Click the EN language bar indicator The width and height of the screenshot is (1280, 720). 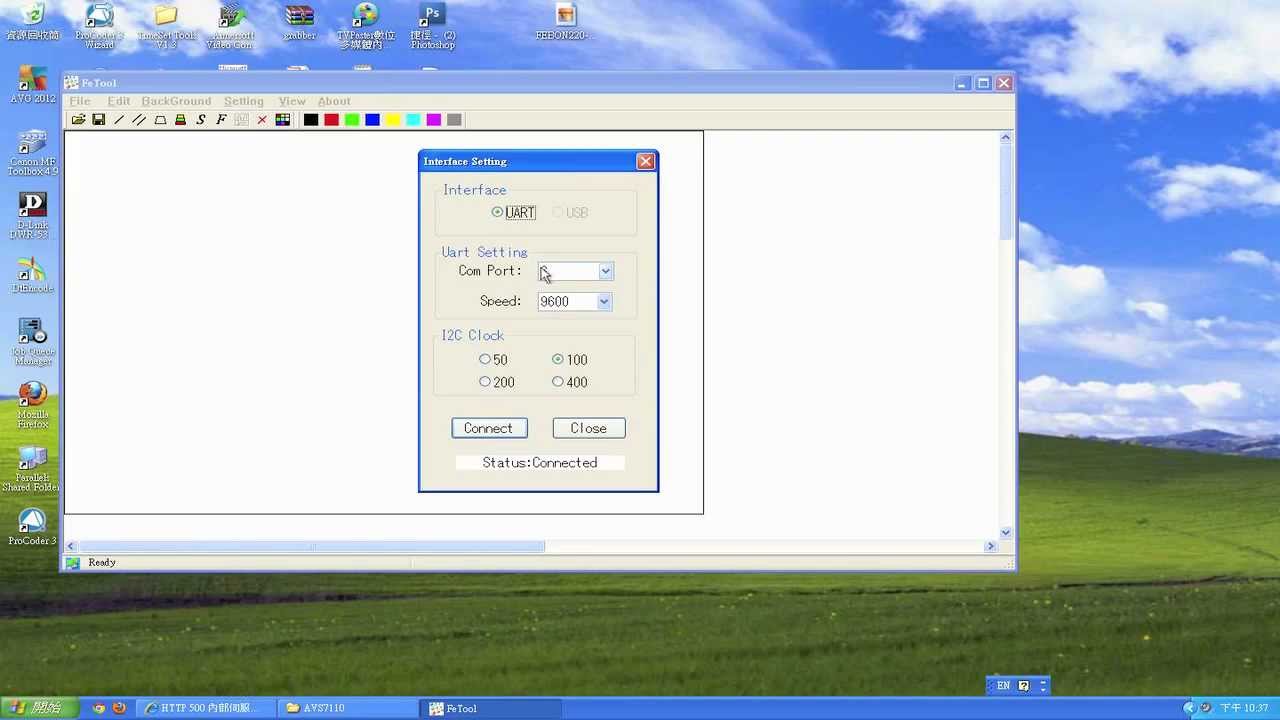click(1003, 686)
